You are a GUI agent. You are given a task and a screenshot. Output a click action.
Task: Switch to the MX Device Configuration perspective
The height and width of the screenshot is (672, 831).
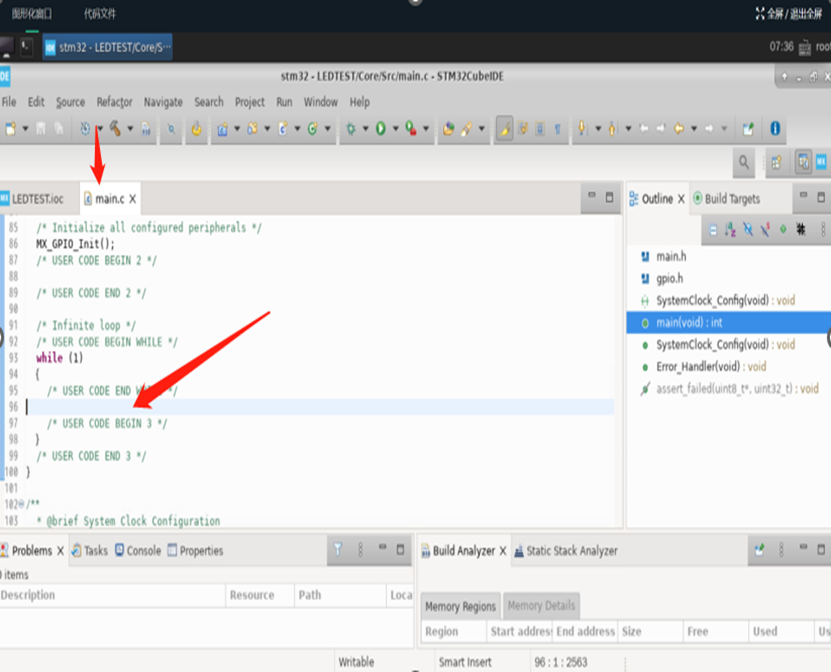coord(821,162)
